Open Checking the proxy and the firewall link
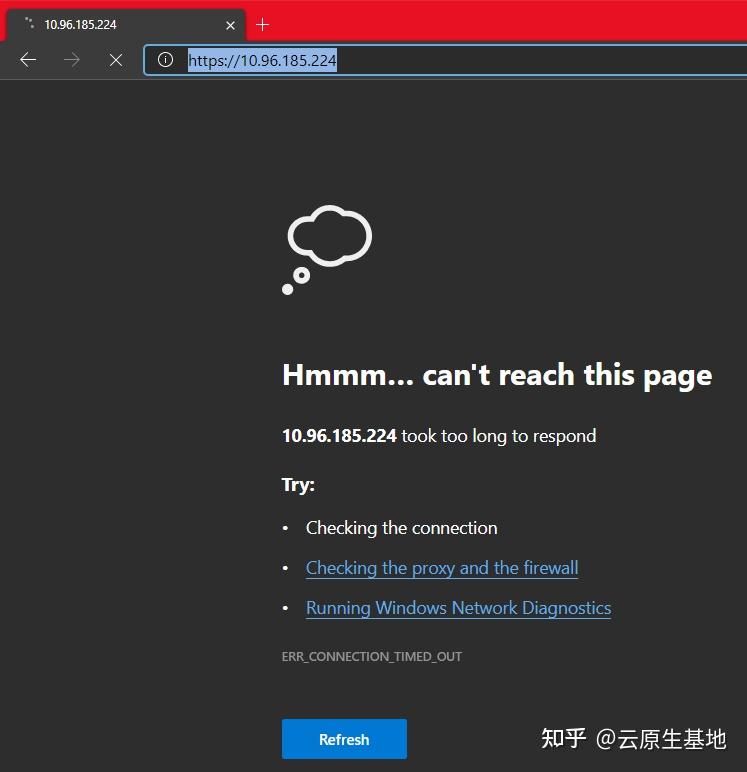Viewport: 747px width, 772px height. (x=442, y=568)
